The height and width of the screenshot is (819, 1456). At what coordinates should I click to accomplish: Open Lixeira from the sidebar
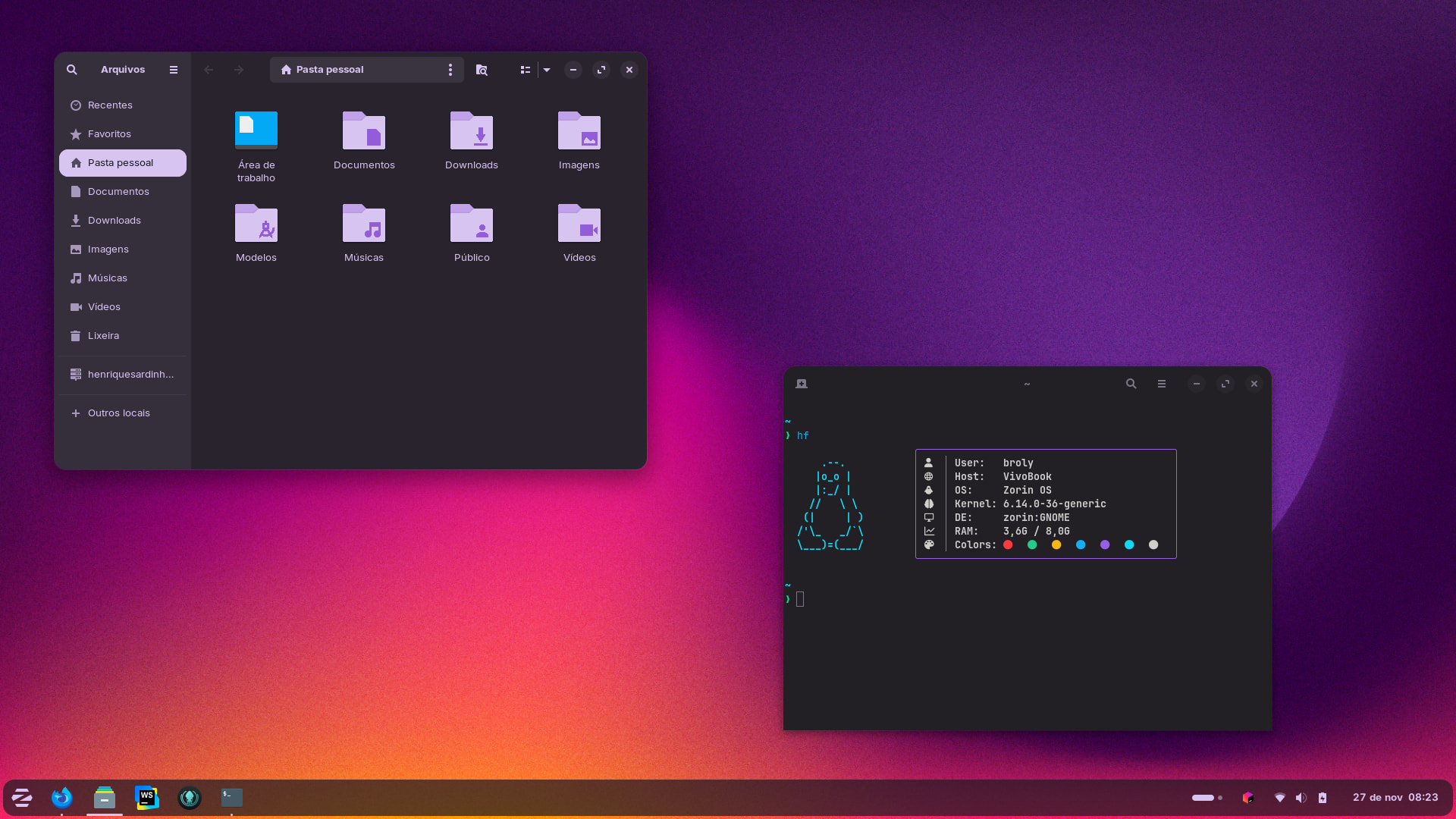pos(103,336)
